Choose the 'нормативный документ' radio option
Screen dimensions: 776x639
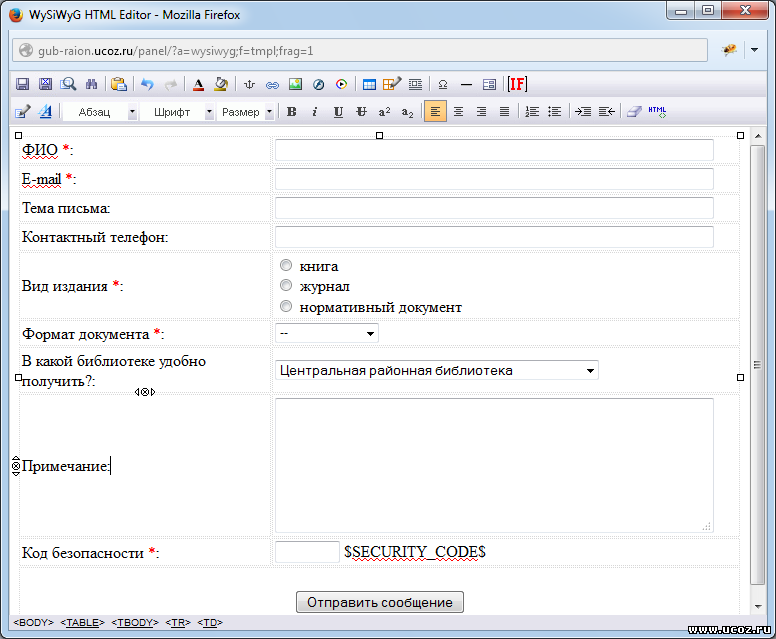tap(286, 307)
